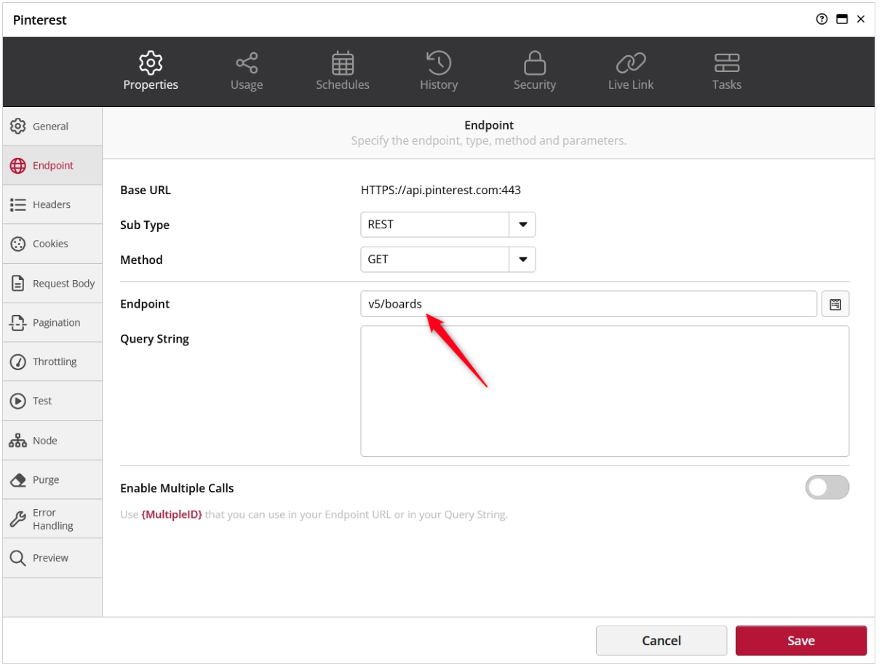Image resolution: width=880 pixels, height=668 pixels.
Task: Close the Pinterest dialog
Action: (x=862, y=20)
